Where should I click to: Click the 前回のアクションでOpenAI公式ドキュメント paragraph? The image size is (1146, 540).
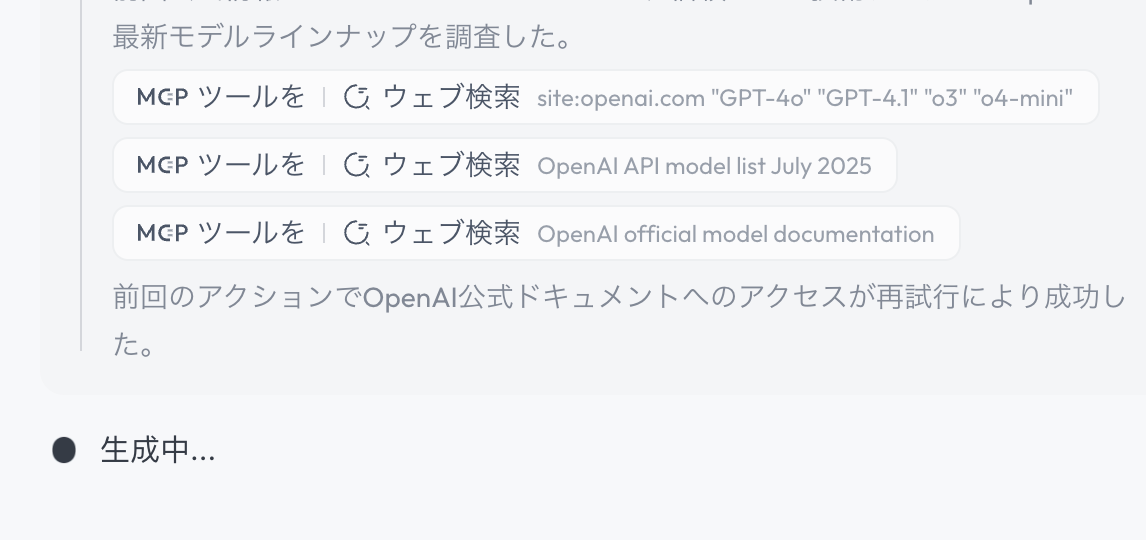pyautogui.click(x=620, y=321)
